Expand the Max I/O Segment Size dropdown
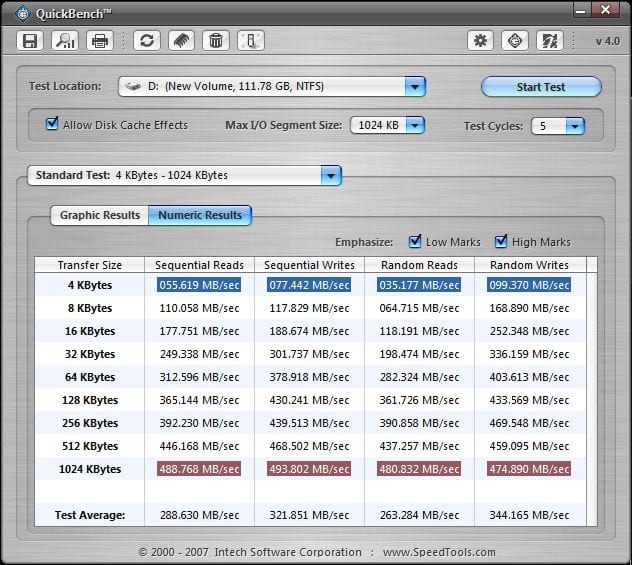 pyautogui.click(x=414, y=126)
